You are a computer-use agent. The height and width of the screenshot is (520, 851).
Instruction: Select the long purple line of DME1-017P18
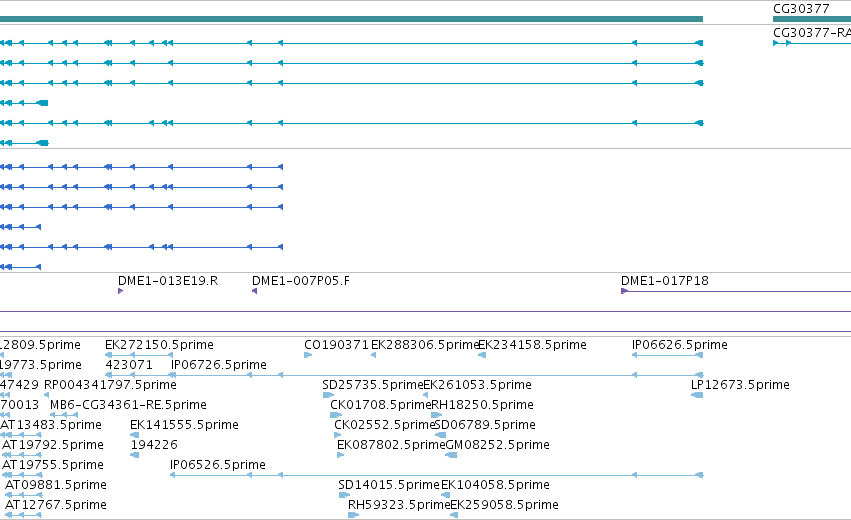click(x=736, y=291)
